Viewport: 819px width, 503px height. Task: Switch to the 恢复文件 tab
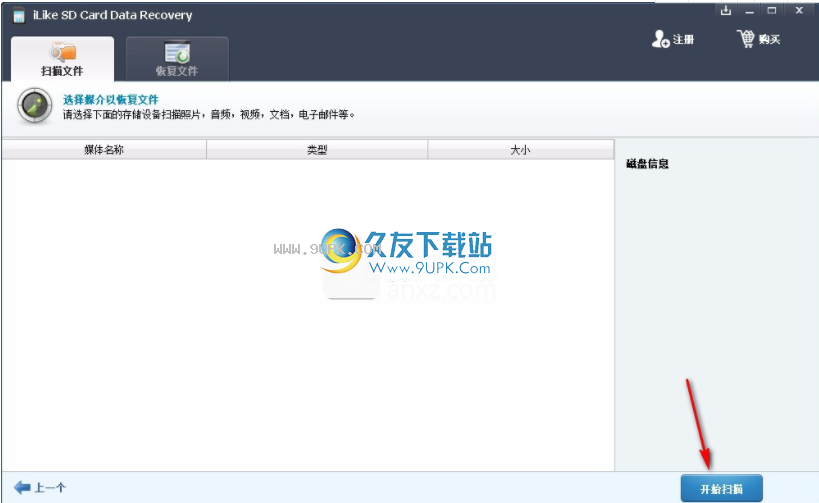click(177, 59)
